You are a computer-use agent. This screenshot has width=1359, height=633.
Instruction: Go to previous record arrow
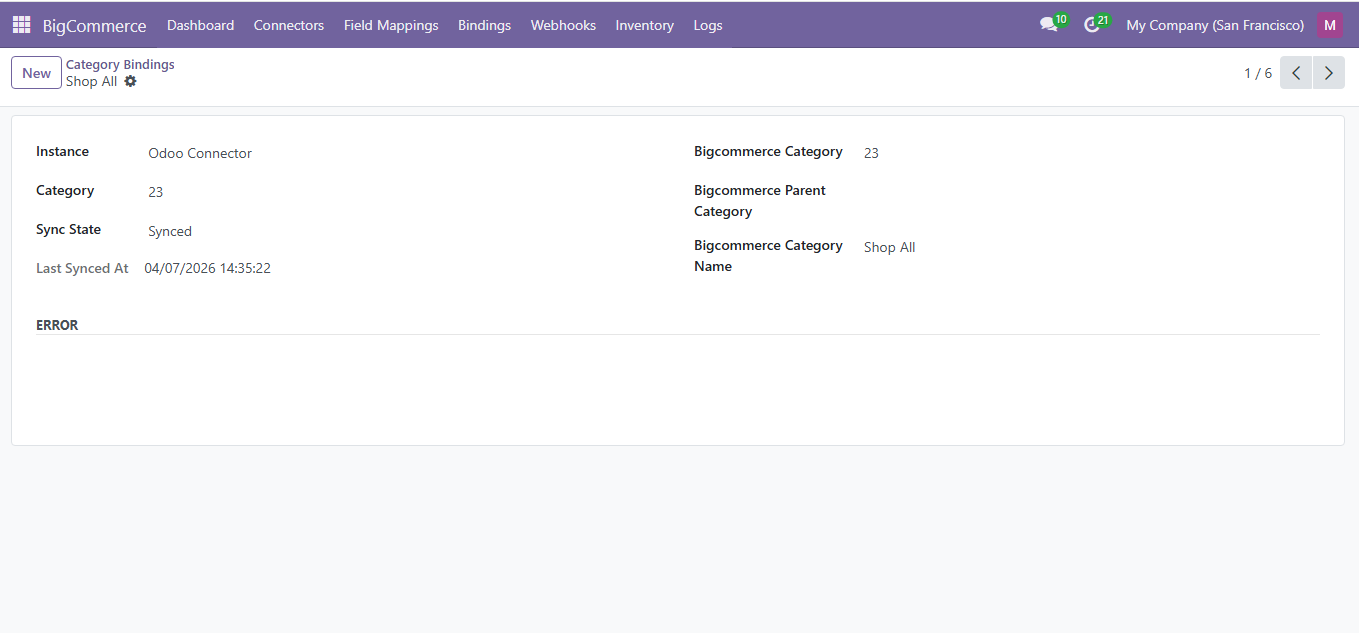(1296, 73)
